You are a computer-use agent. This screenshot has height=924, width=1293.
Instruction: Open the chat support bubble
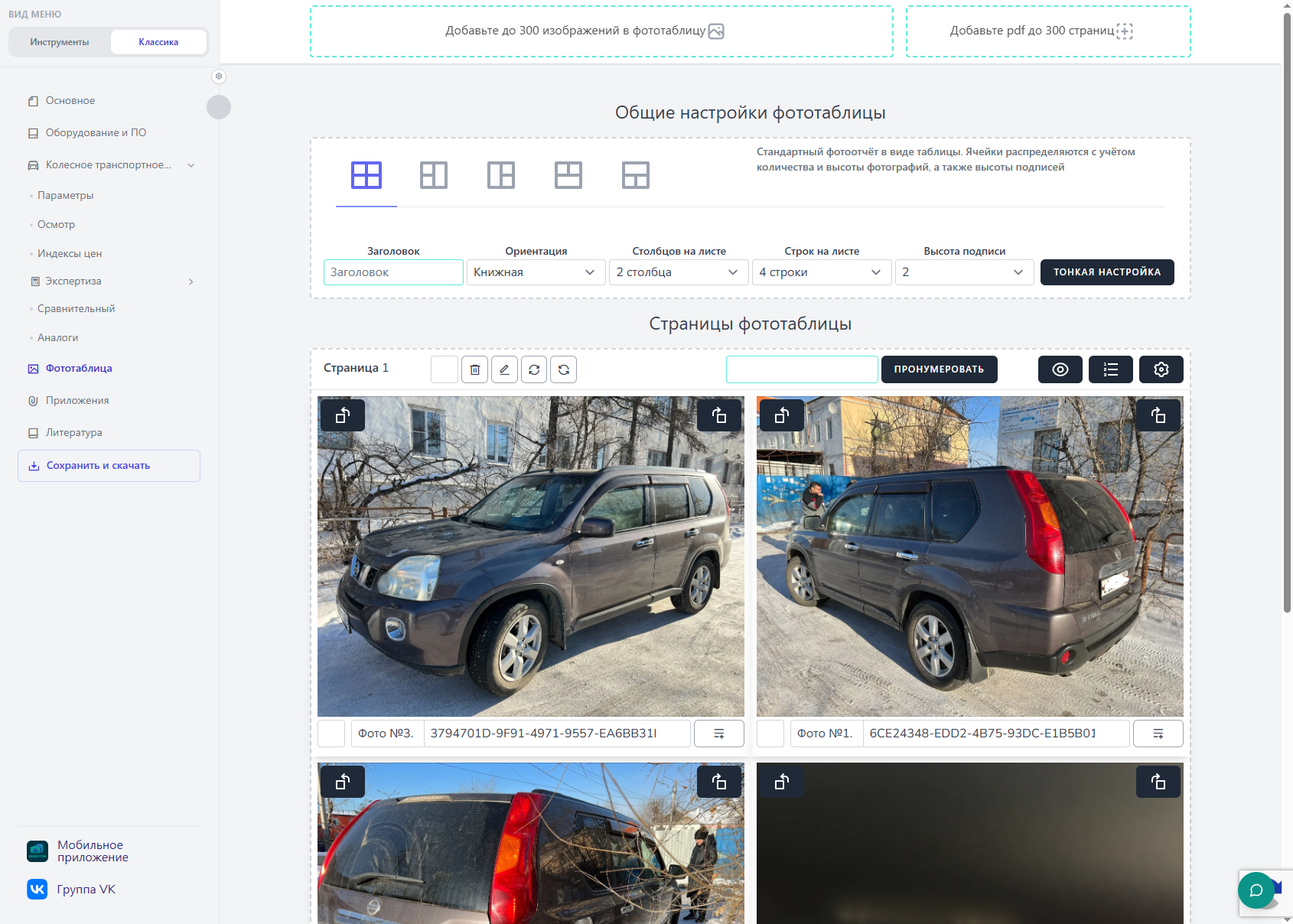(x=1256, y=890)
